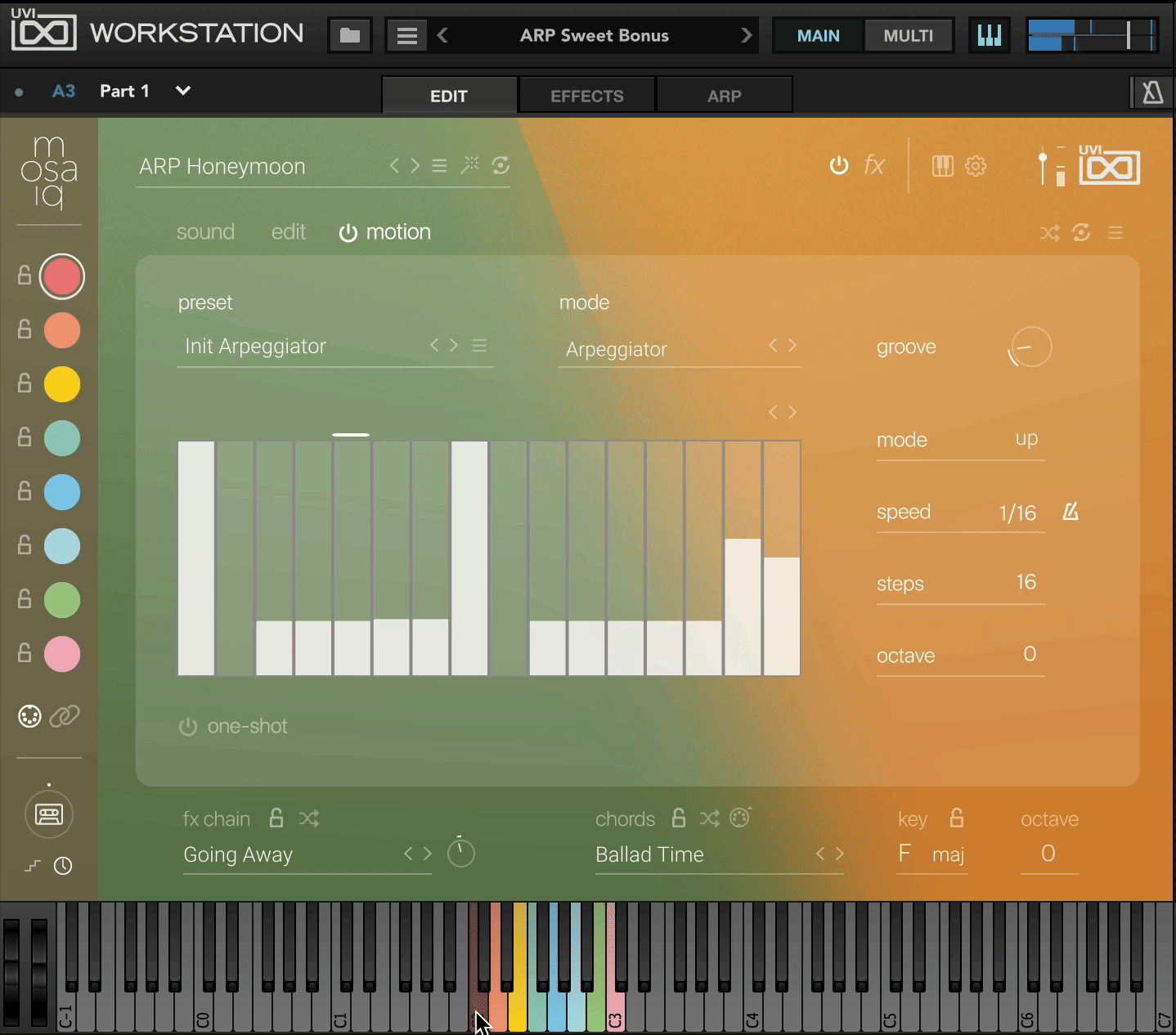Shuffle the fx chain
The image size is (1176, 1035).
pos(309,818)
